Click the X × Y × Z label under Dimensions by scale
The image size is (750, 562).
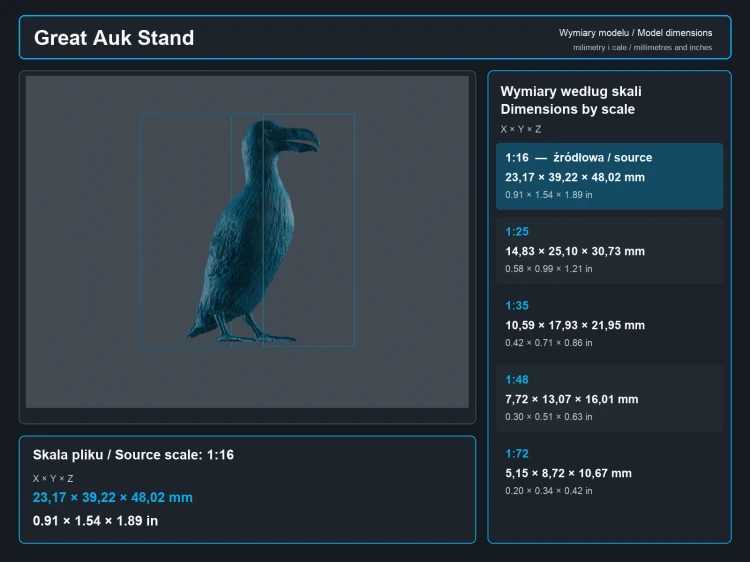click(x=520, y=129)
